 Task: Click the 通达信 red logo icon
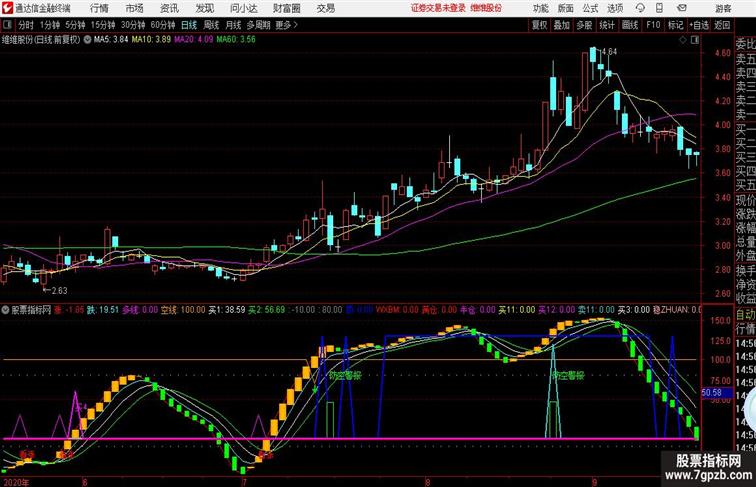pos(7,8)
